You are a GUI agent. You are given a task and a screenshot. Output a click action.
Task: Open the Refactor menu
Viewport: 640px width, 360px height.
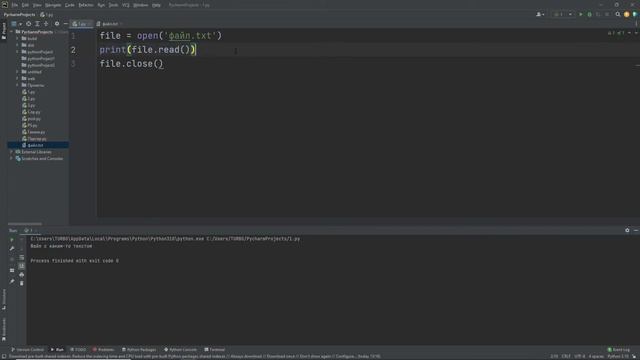tap(86, 5)
